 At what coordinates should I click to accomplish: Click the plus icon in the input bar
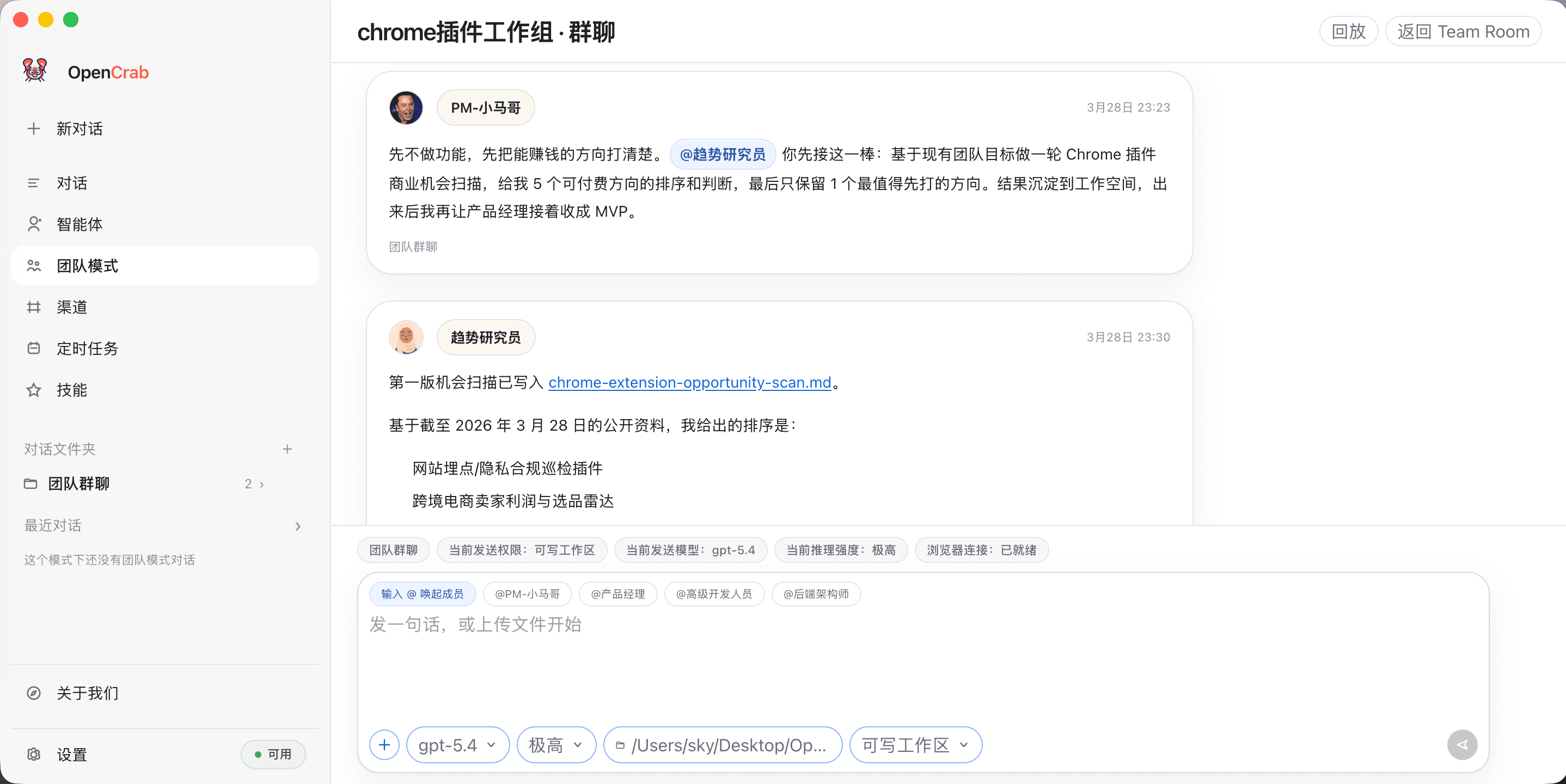(383, 744)
